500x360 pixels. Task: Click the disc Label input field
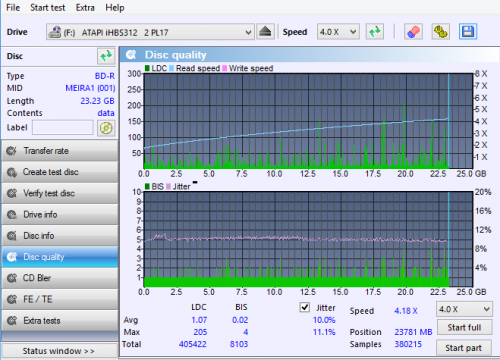tap(63, 128)
